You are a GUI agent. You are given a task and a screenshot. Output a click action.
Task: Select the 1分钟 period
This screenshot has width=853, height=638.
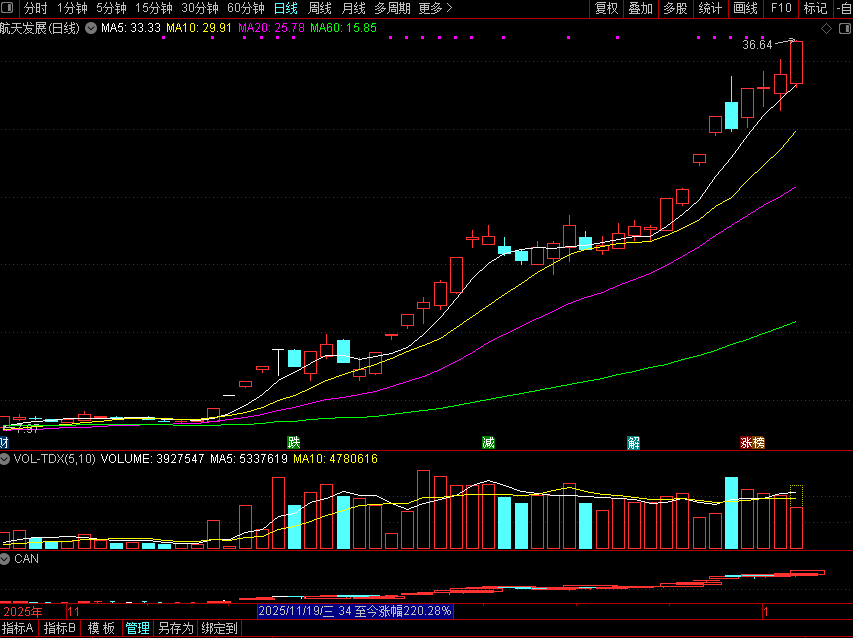point(72,9)
